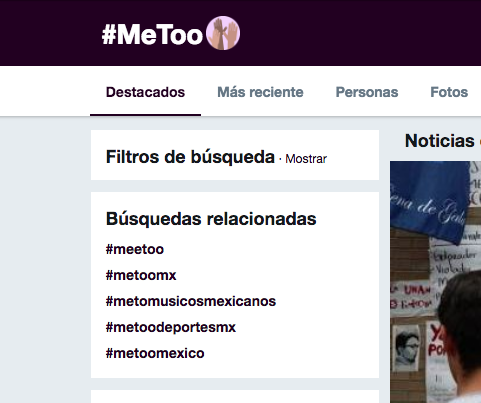
Task: Open the Noticias news photo thumbnail
Action: tap(435, 282)
